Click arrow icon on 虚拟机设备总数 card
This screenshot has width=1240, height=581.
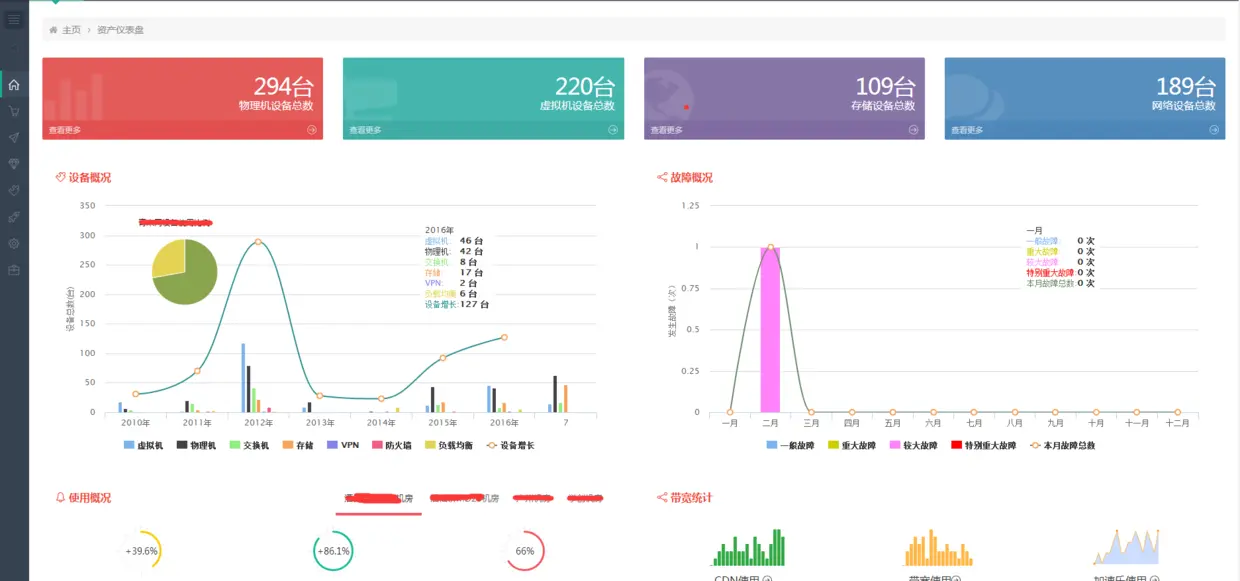pos(613,130)
